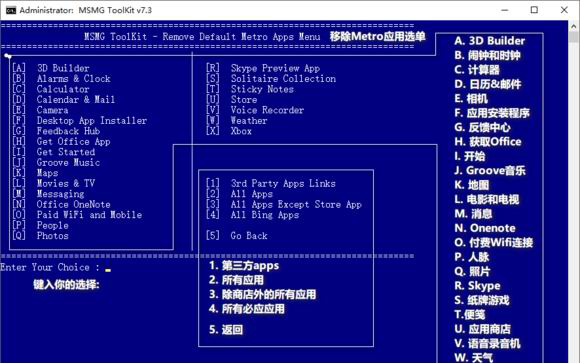Select the '[2] All Apps' line
The width and height of the screenshot is (580, 363).
click(x=239, y=194)
